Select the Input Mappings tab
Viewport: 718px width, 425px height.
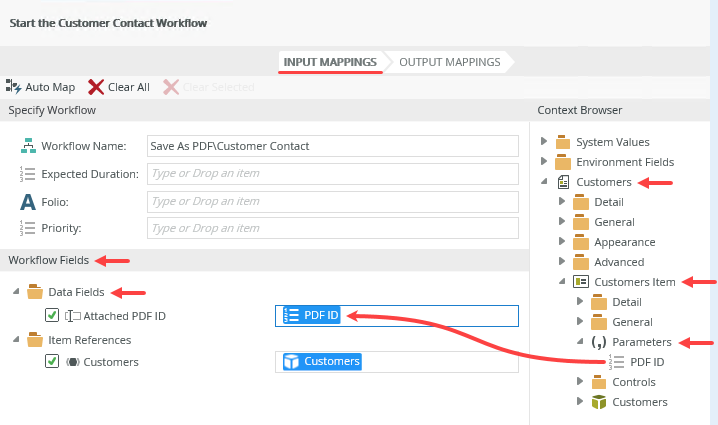coord(330,62)
